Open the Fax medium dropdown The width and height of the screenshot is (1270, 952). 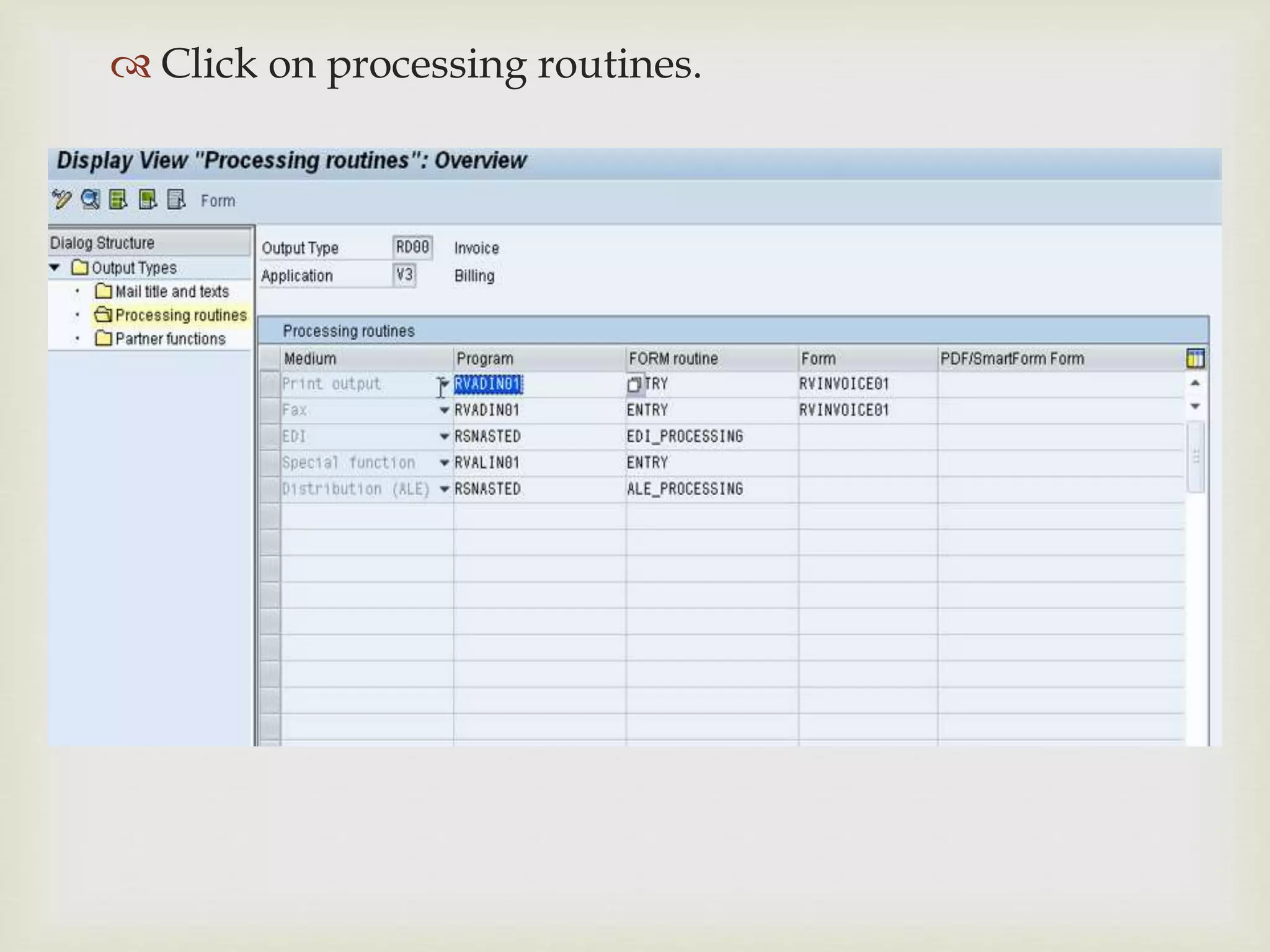coord(444,410)
